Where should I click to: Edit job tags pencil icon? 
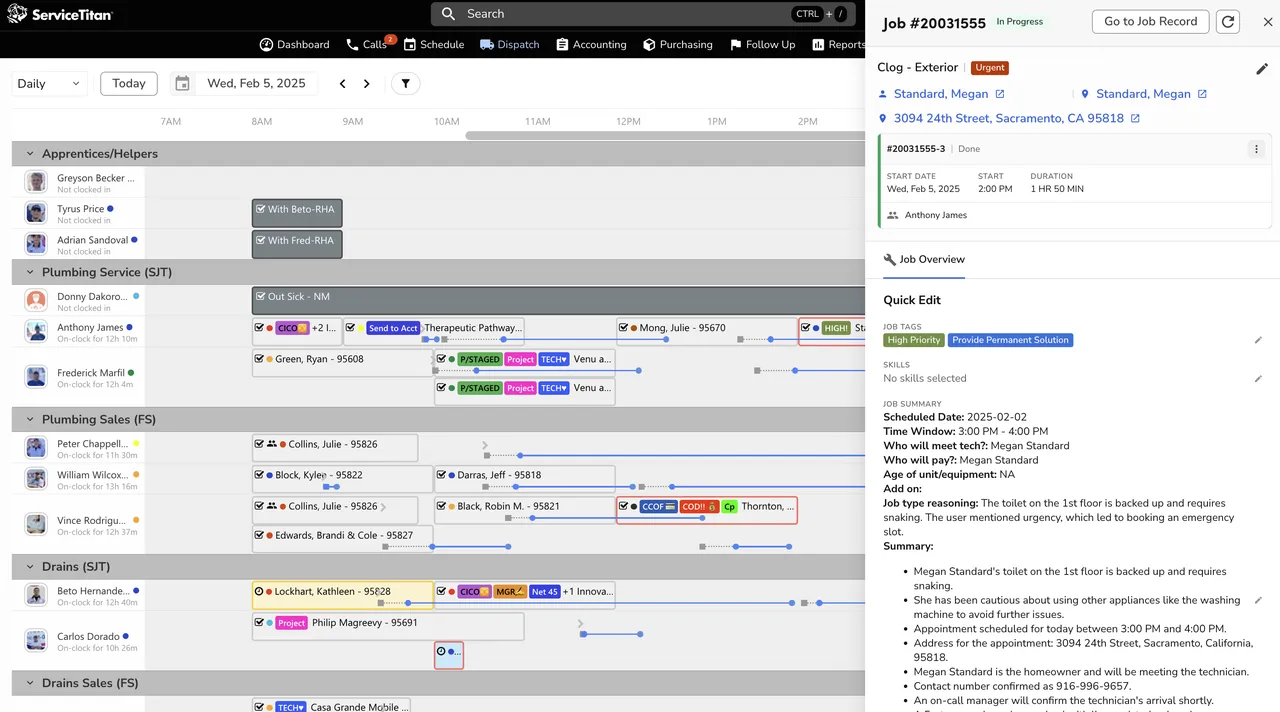(1258, 340)
